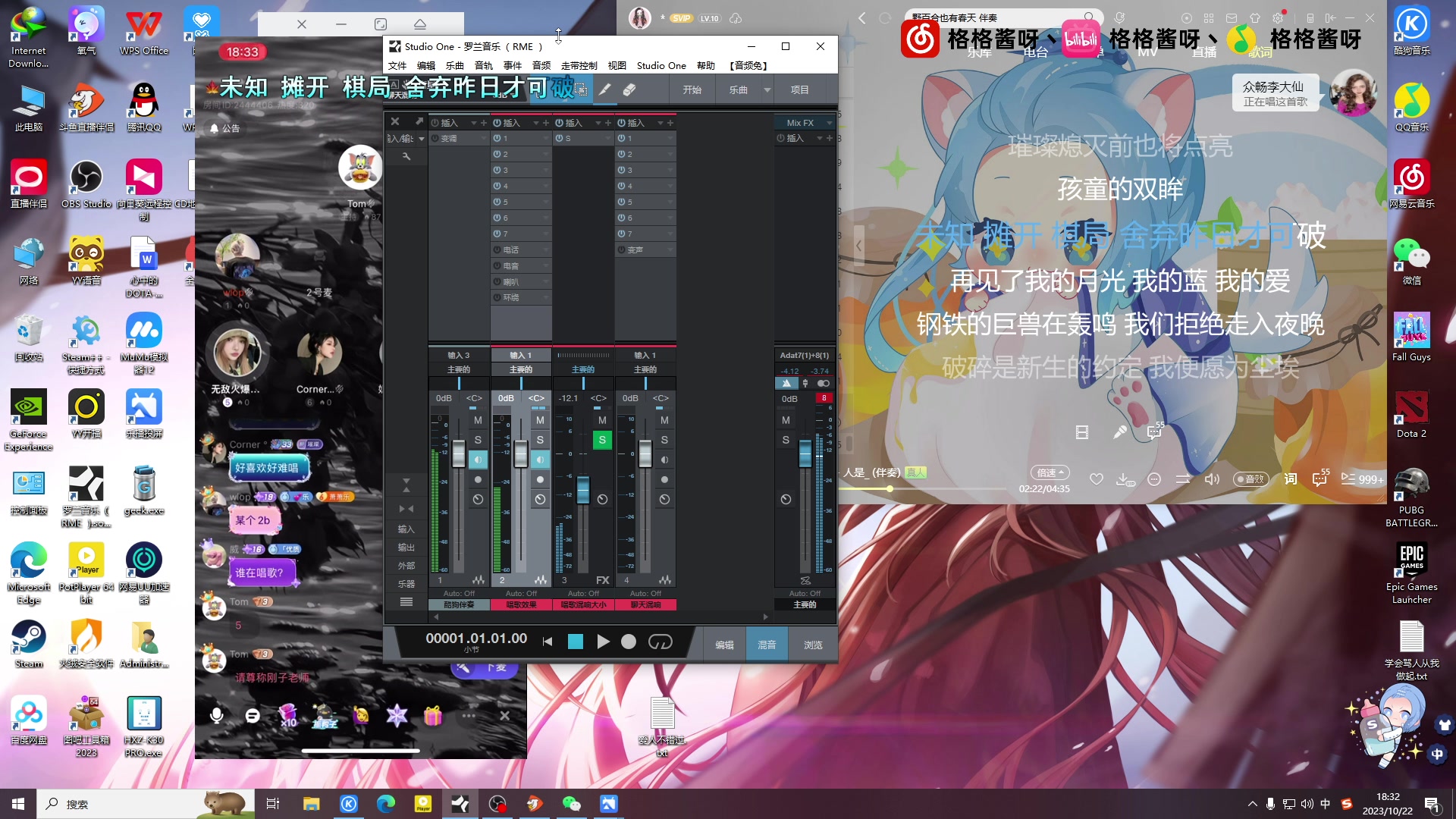Show 乐器 panel in mixer sidebar

pyautogui.click(x=406, y=584)
